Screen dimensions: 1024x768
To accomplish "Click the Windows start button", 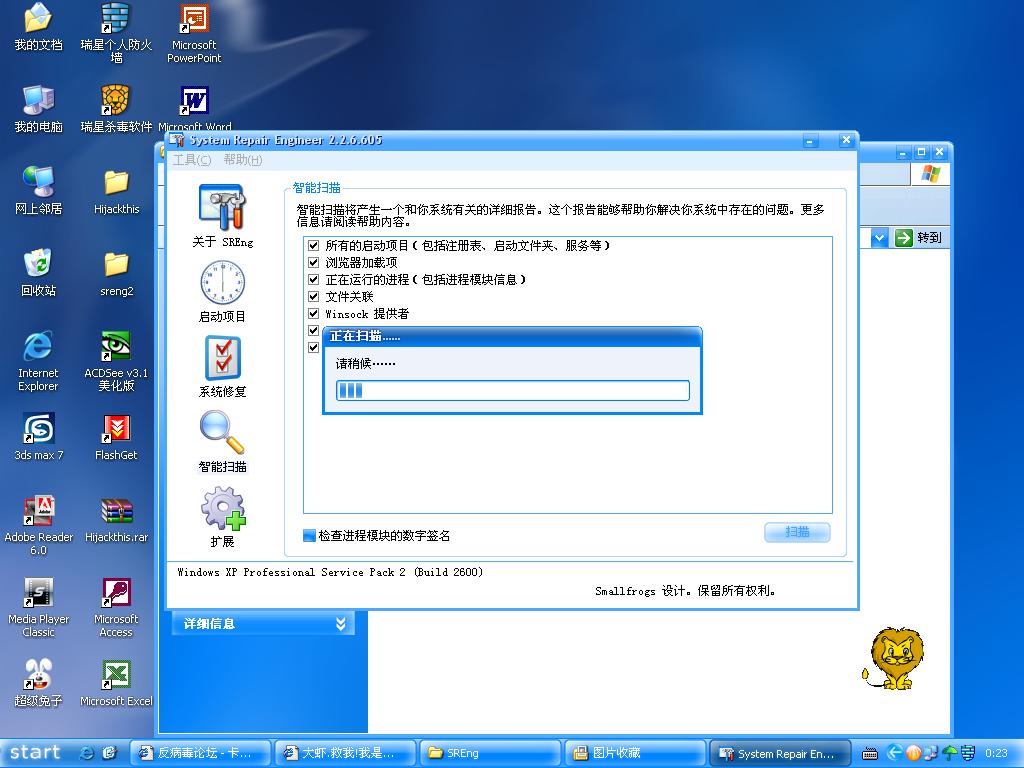I will 35,753.
